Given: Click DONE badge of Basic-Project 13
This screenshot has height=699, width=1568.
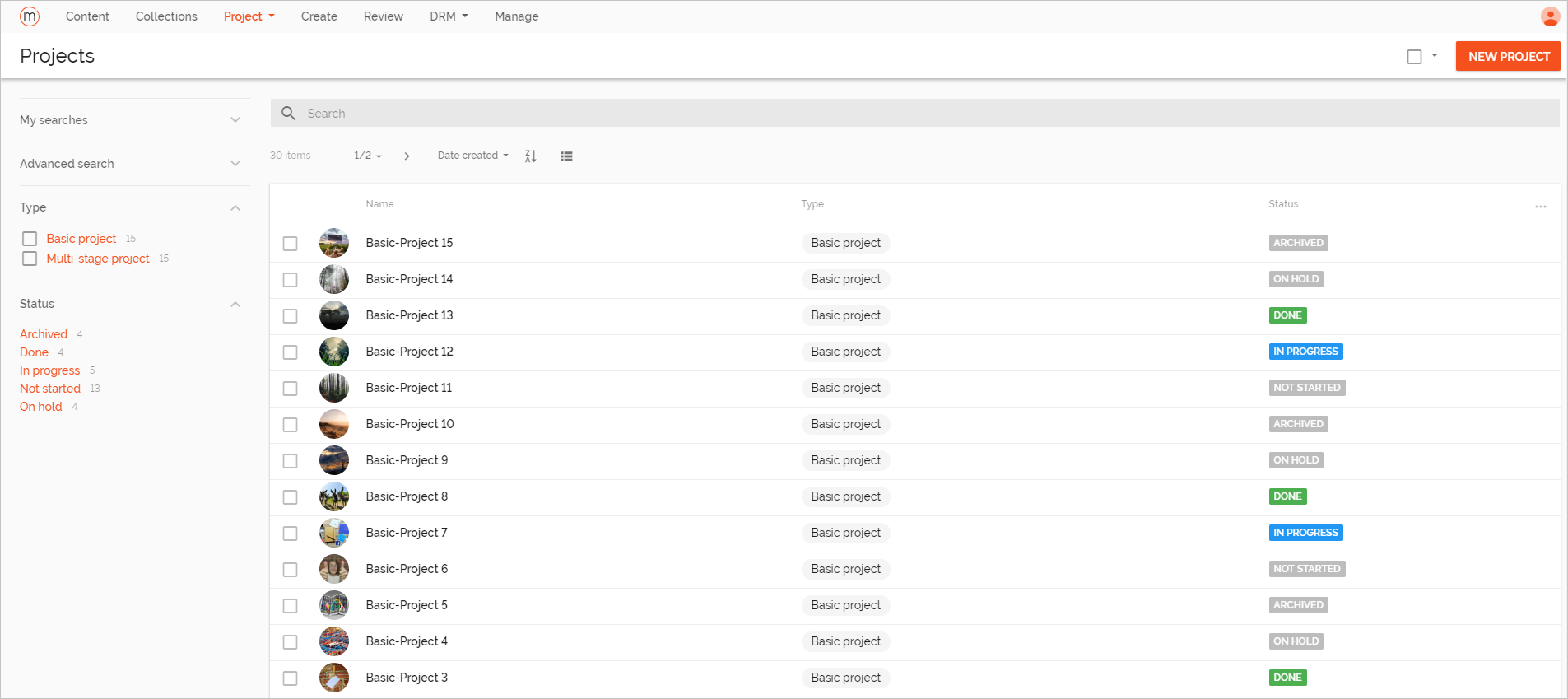Looking at the screenshot, I should [1288, 315].
